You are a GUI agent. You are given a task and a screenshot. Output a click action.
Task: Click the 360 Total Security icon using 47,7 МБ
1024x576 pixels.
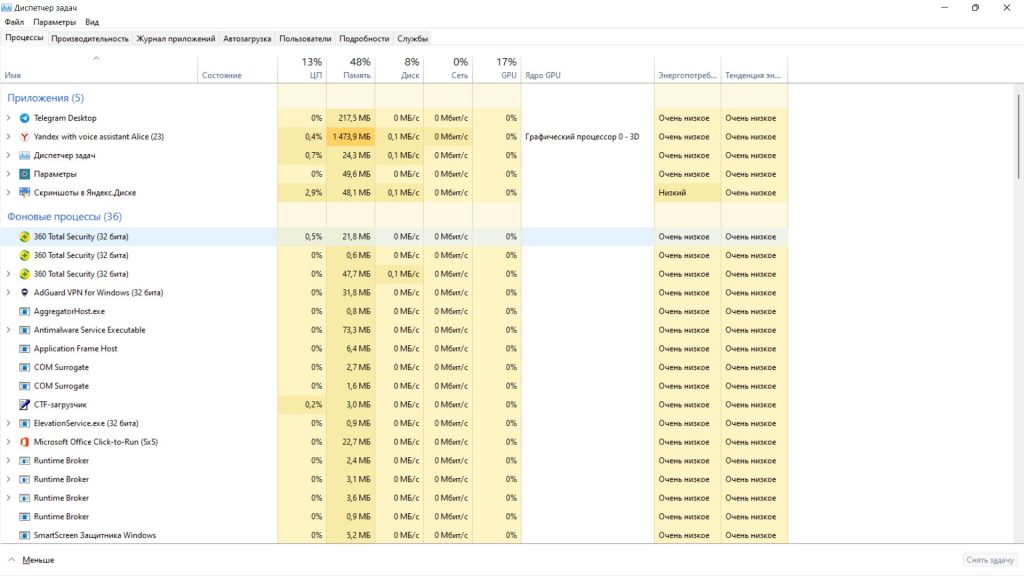[x=24, y=274]
